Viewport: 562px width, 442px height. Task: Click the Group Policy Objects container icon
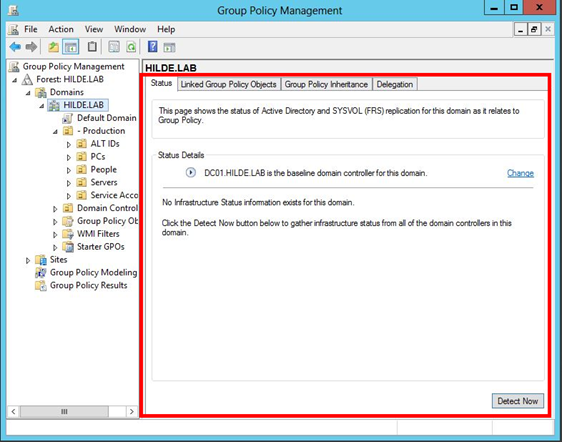(68, 221)
